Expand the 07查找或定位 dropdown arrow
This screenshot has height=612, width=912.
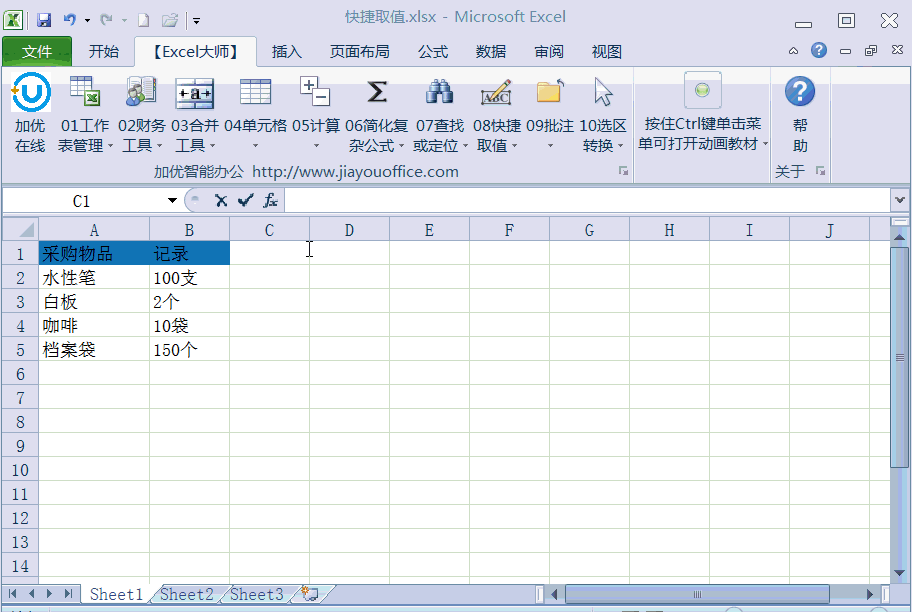tap(465, 145)
